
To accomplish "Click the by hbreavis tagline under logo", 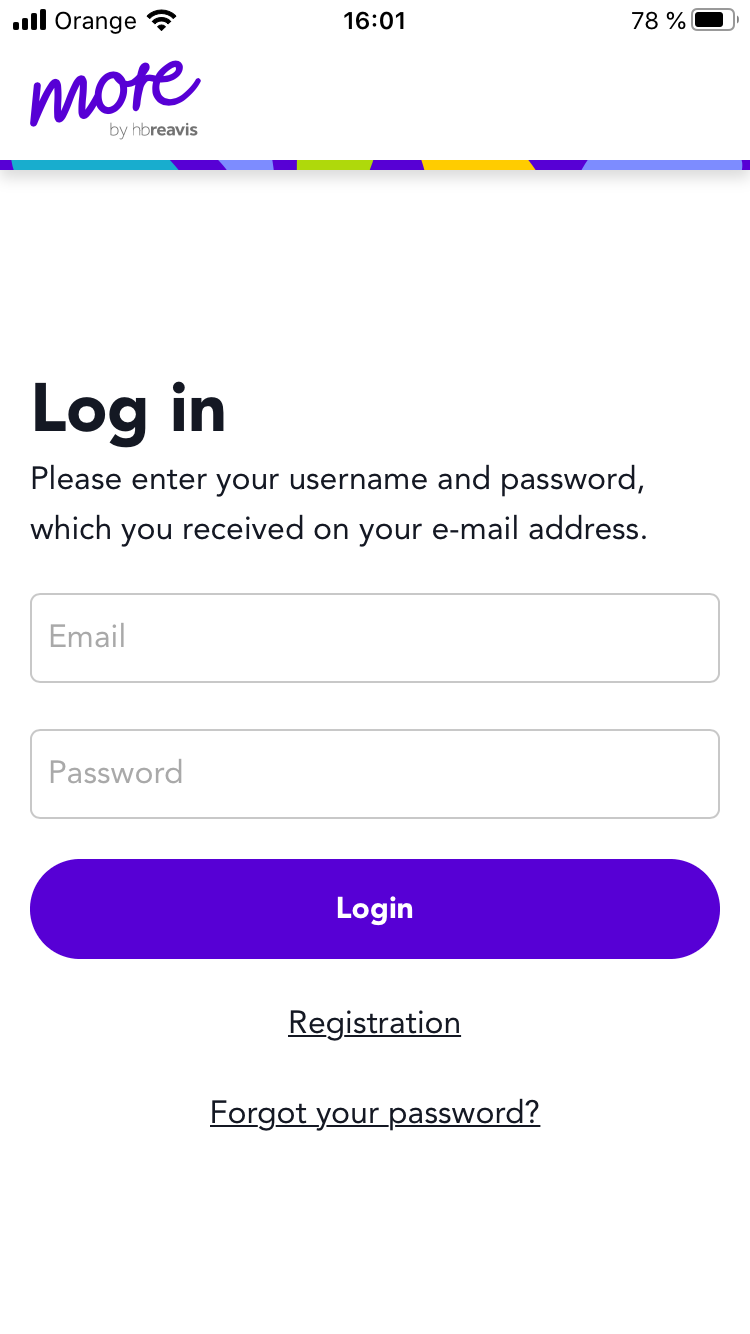I will 154,131.
